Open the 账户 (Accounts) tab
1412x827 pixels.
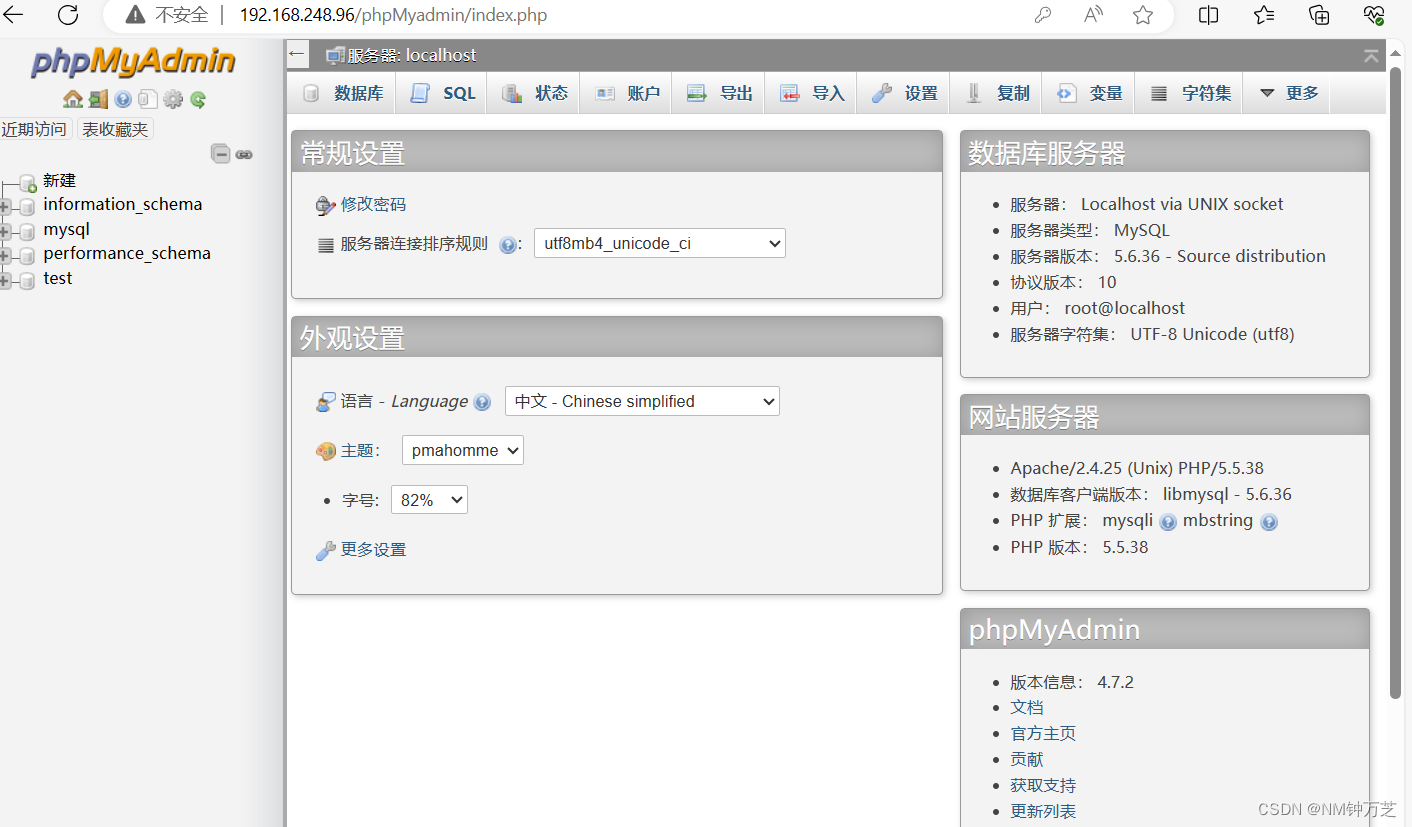tap(627, 93)
